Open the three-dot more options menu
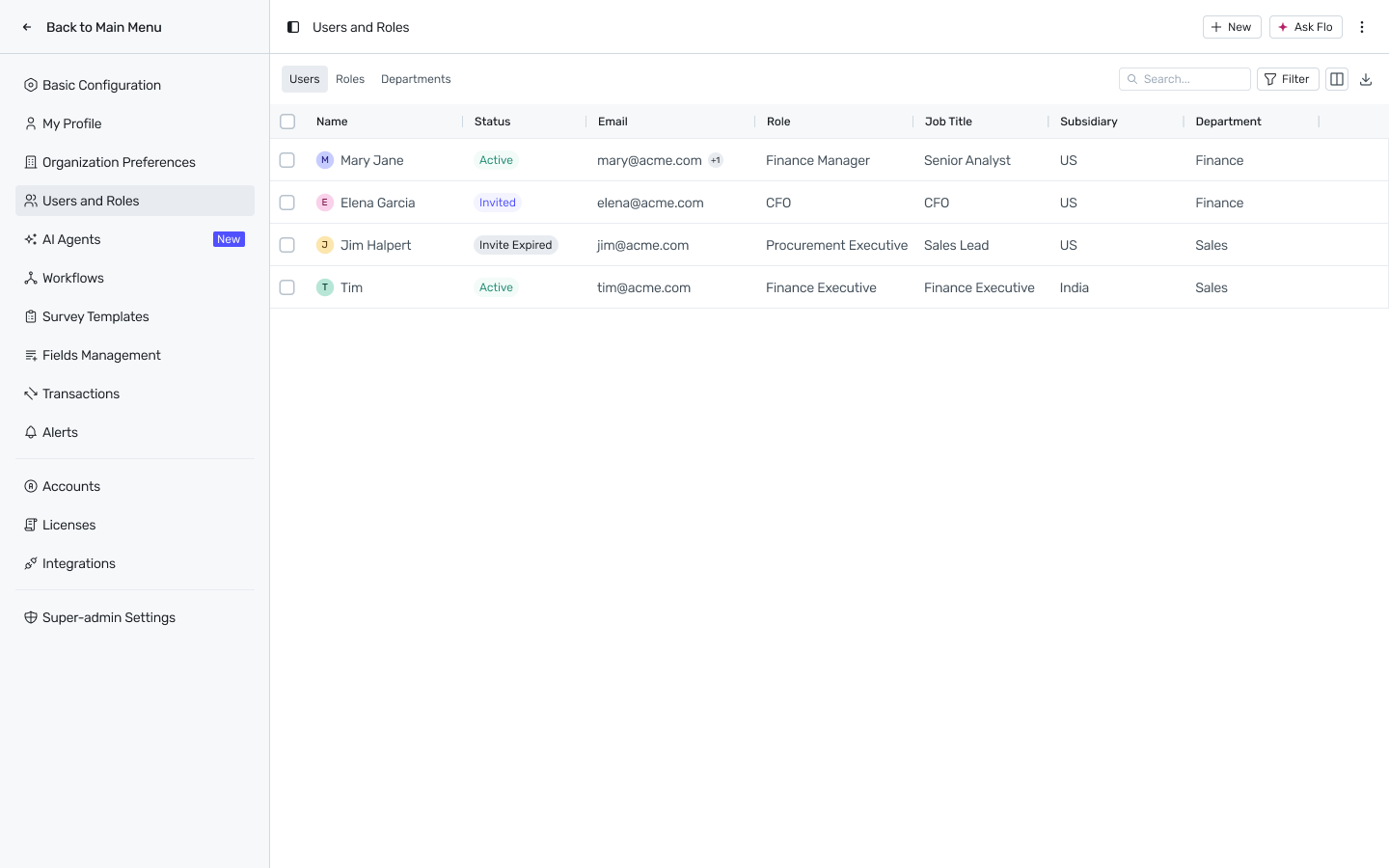The width and height of the screenshot is (1389, 868). 1362,27
